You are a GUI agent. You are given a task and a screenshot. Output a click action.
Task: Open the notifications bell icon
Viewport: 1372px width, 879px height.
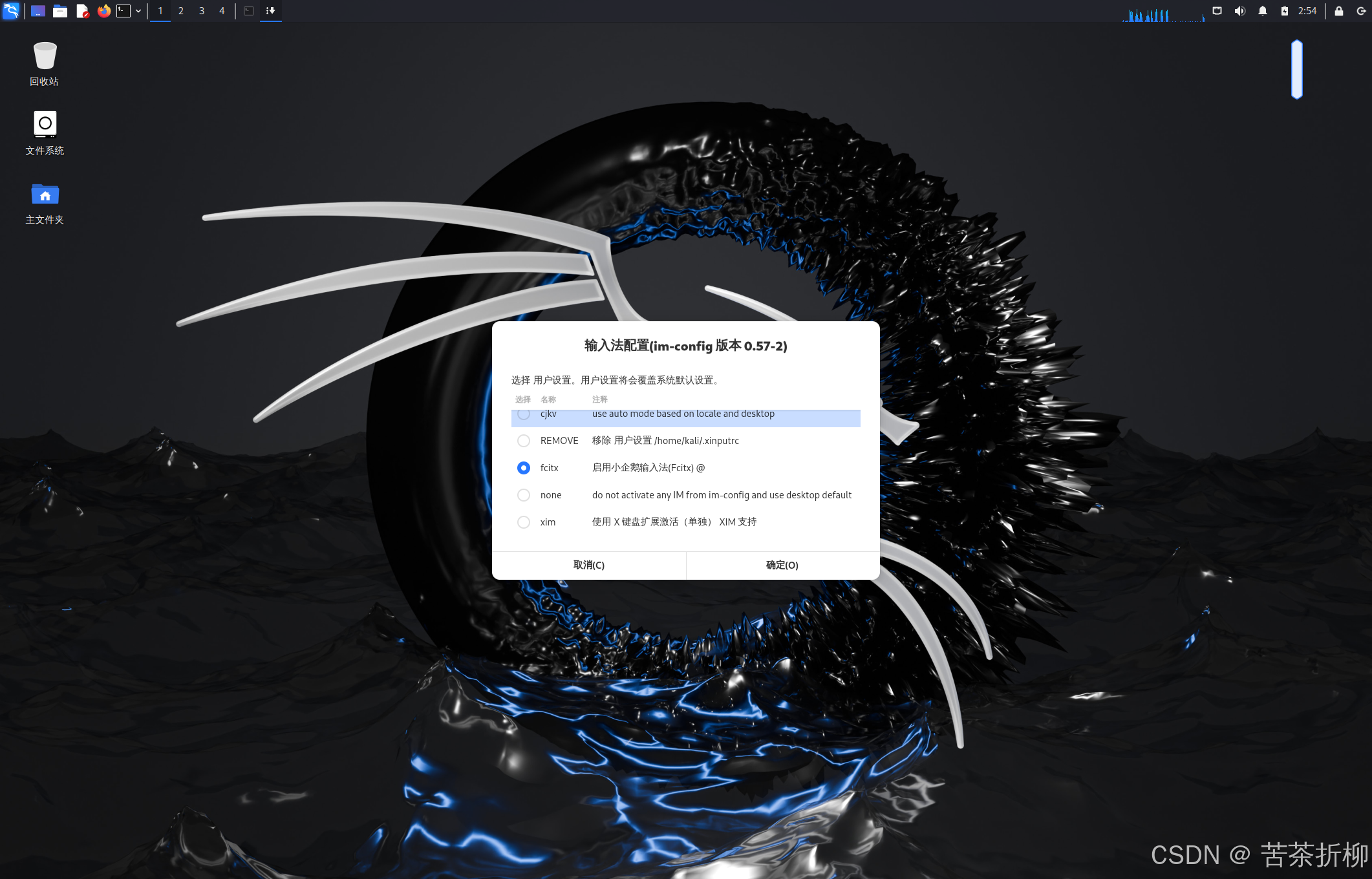pyautogui.click(x=1262, y=11)
